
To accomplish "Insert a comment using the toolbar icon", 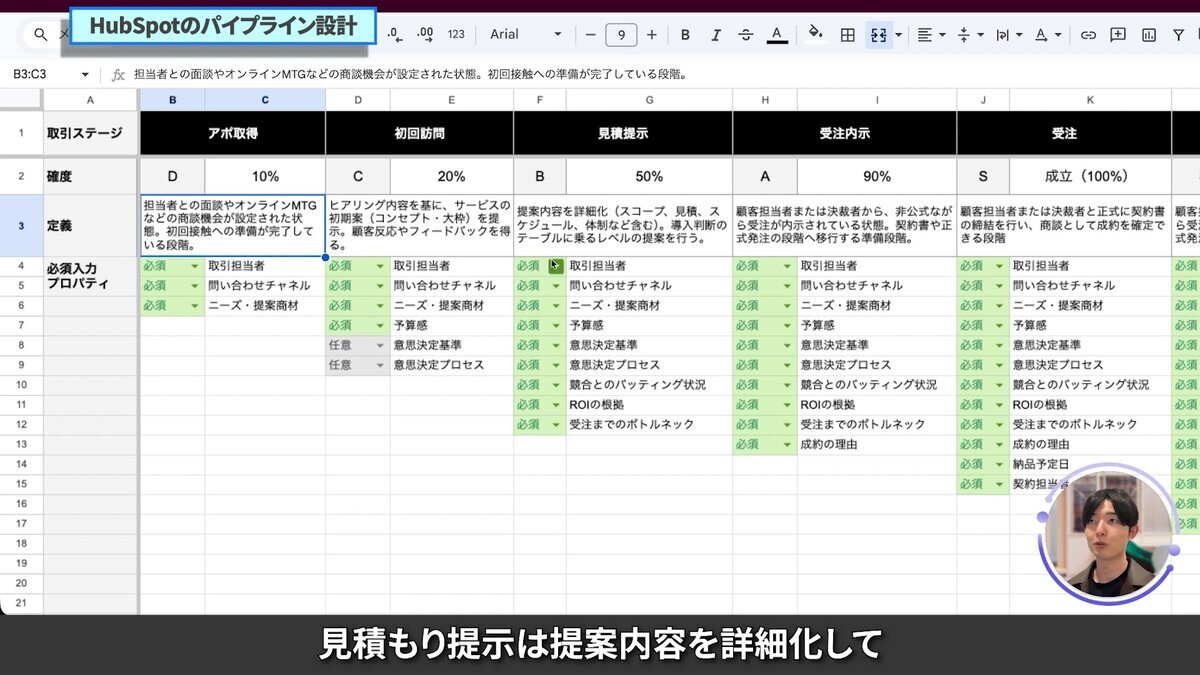I will (x=1118, y=33).
